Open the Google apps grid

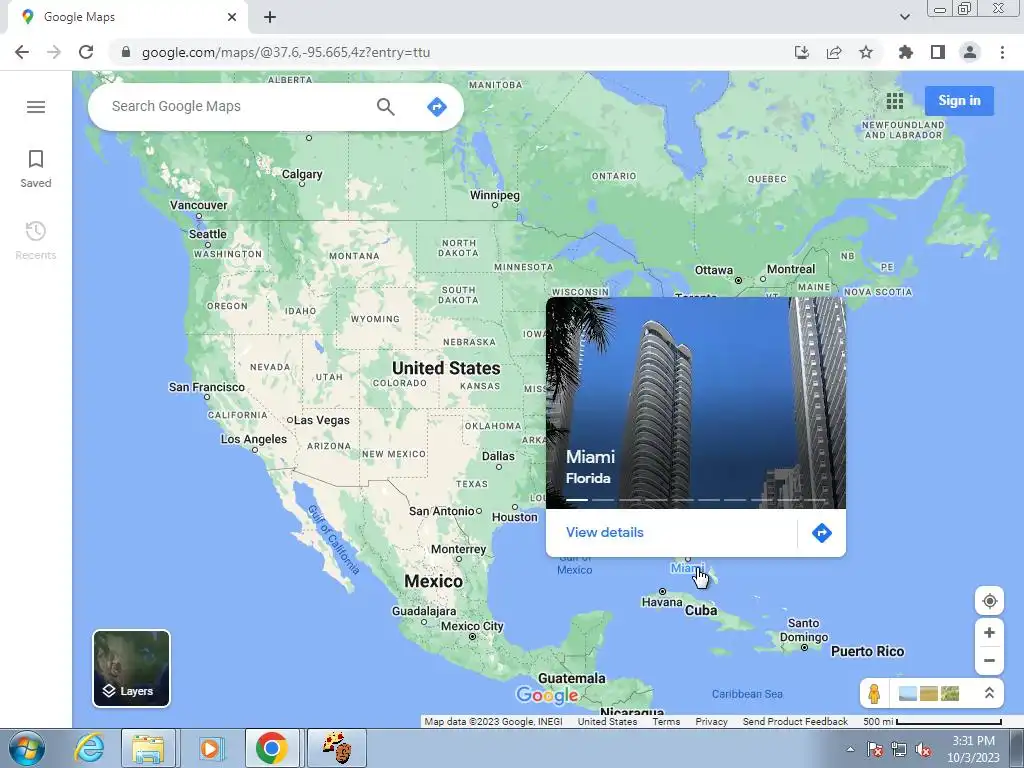tap(895, 101)
